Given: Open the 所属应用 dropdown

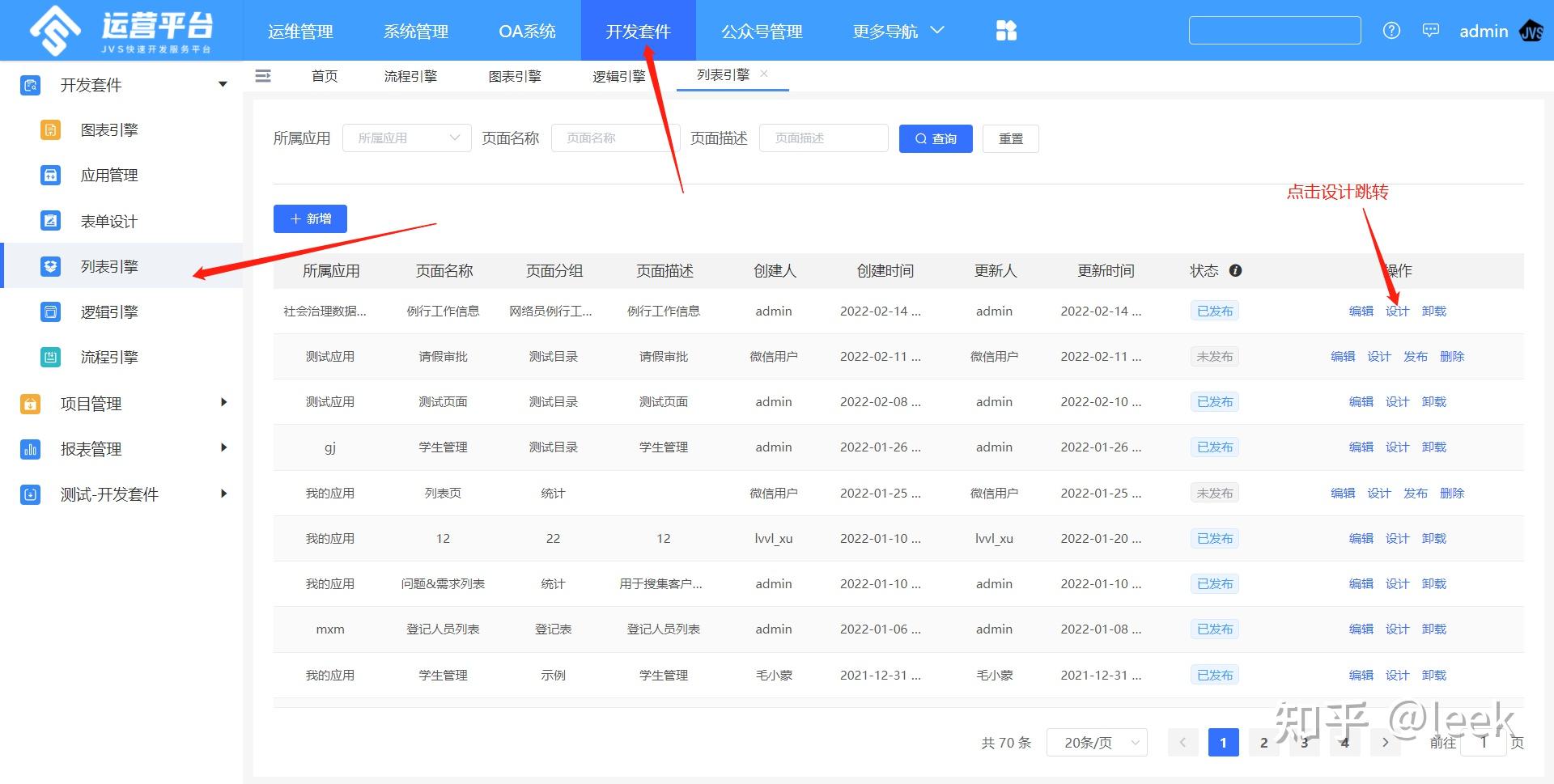Looking at the screenshot, I should tap(406, 138).
